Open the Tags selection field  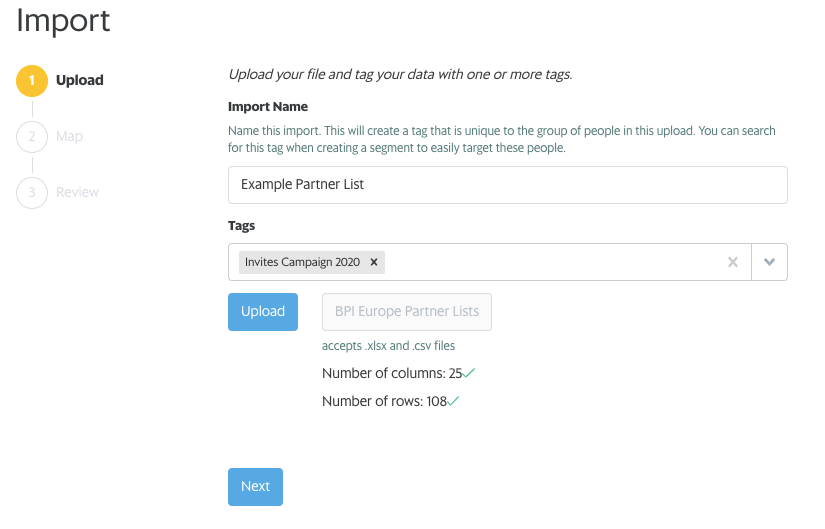tap(550, 262)
